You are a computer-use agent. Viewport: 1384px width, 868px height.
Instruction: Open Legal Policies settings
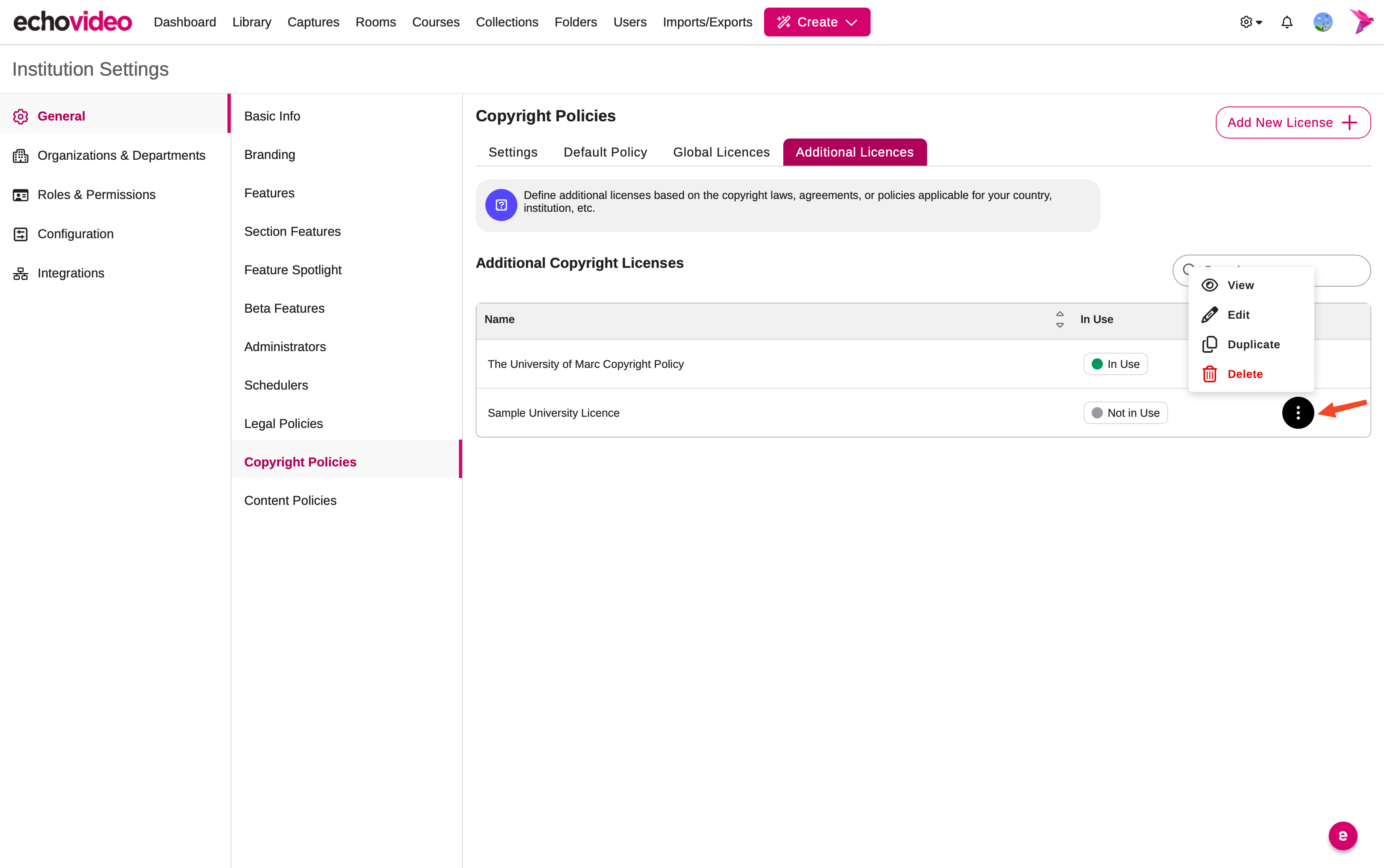pos(346,424)
